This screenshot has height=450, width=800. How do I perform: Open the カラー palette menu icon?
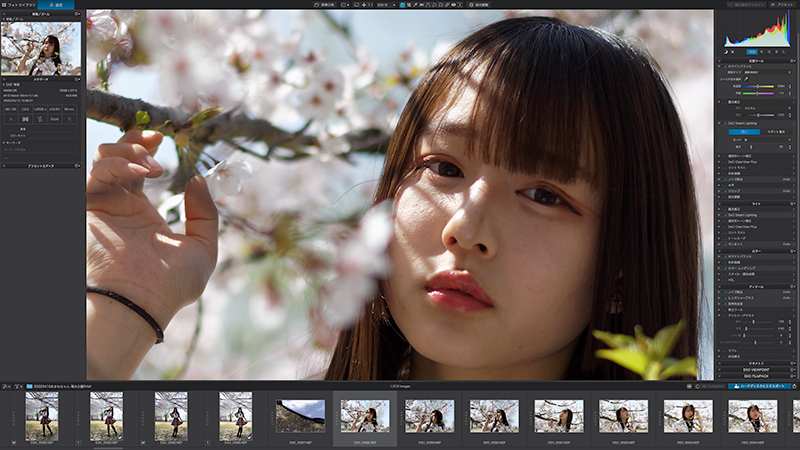pyautogui.click(x=792, y=251)
